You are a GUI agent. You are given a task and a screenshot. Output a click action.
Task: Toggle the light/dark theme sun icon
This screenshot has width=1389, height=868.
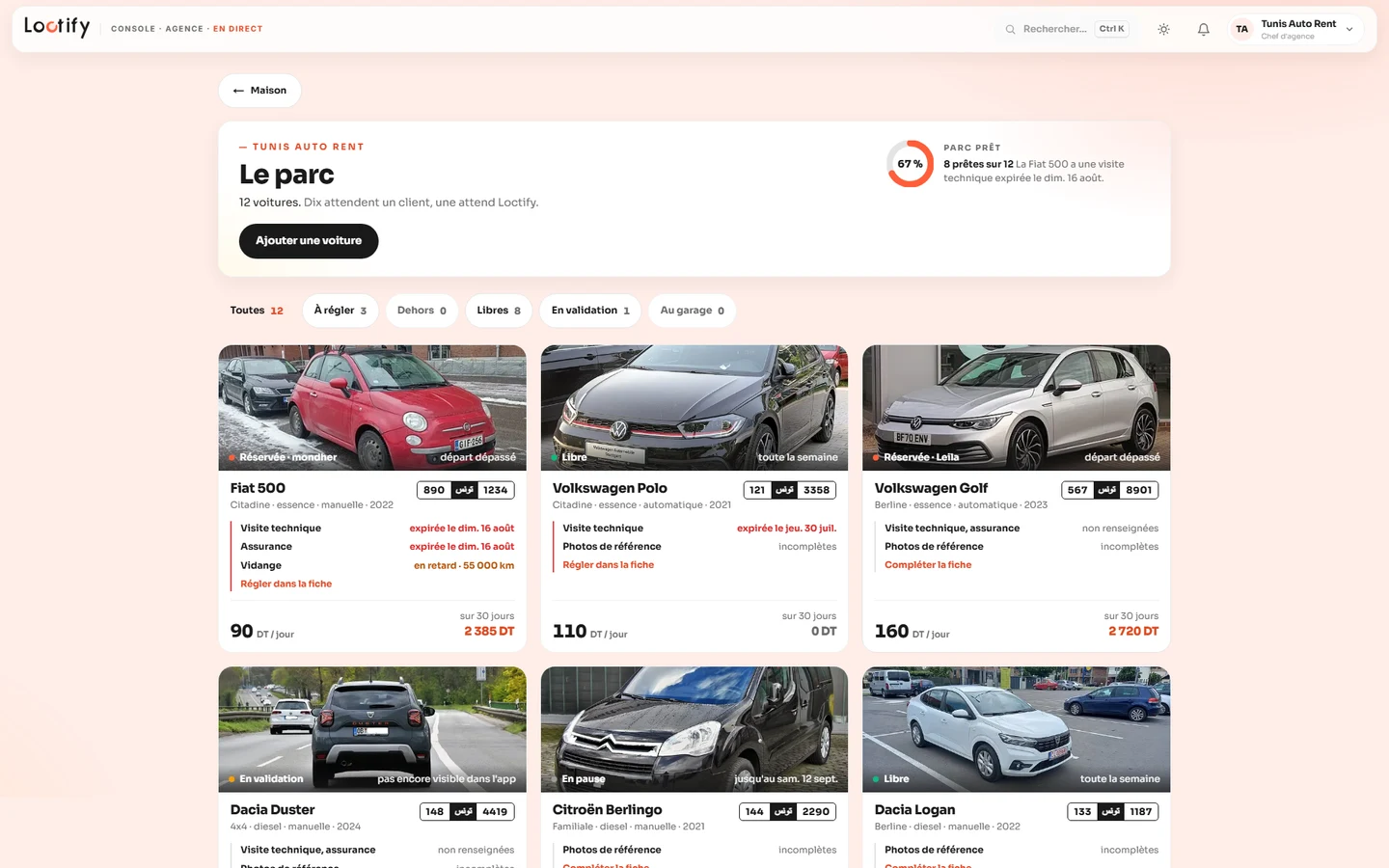1164,29
